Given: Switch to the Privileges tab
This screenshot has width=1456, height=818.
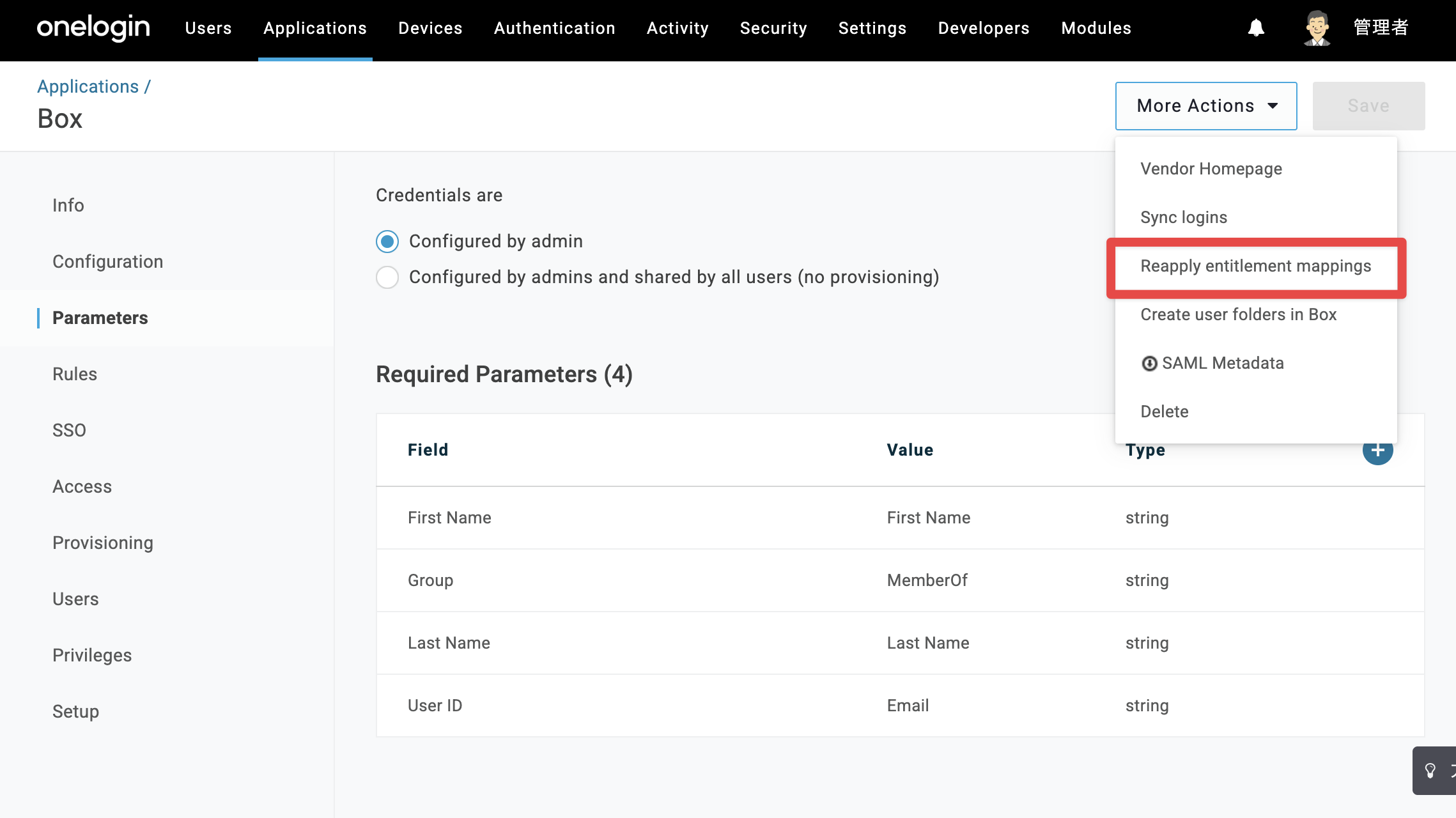Looking at the screenshot, I should click(92, 655).
